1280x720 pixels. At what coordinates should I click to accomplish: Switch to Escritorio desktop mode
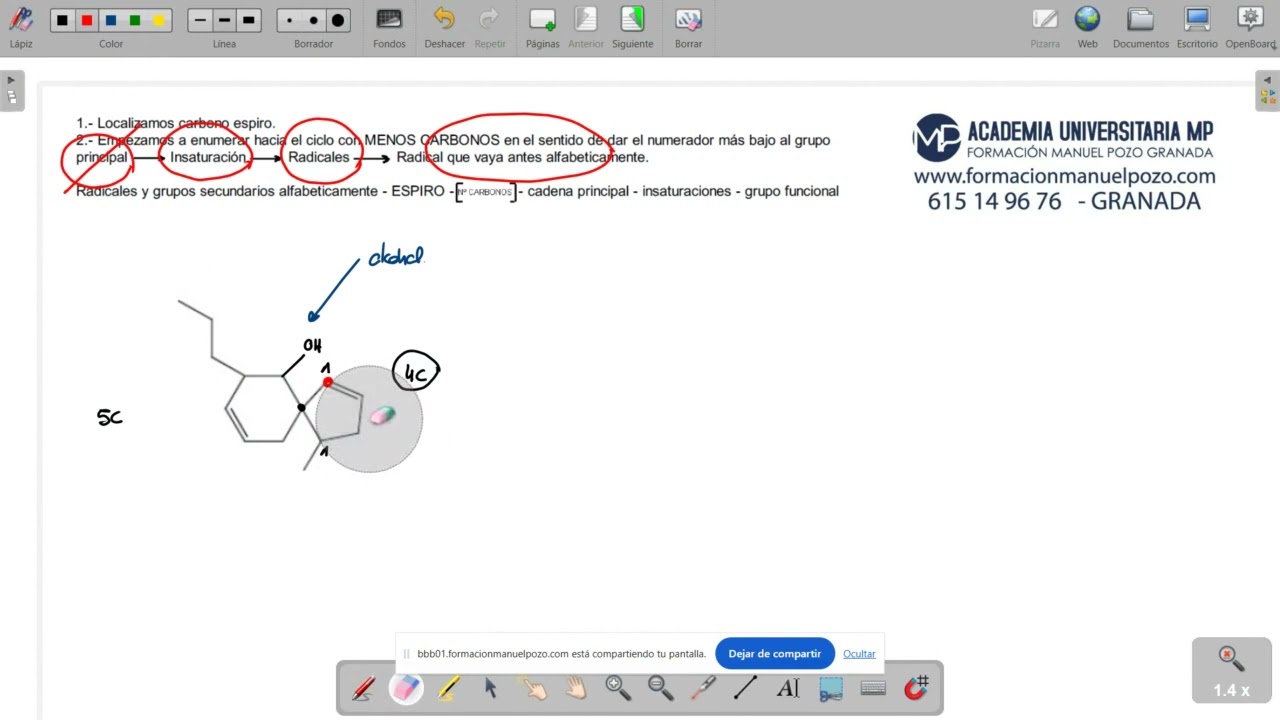point(1197,27)
